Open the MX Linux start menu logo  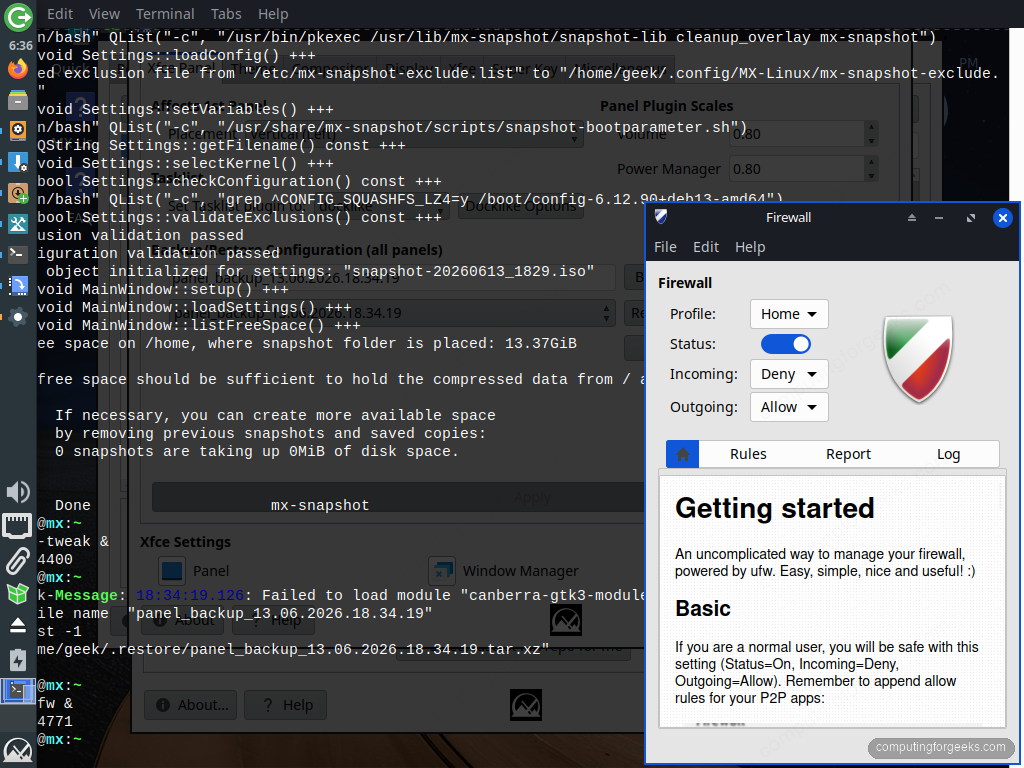click(x=18, y=751)
